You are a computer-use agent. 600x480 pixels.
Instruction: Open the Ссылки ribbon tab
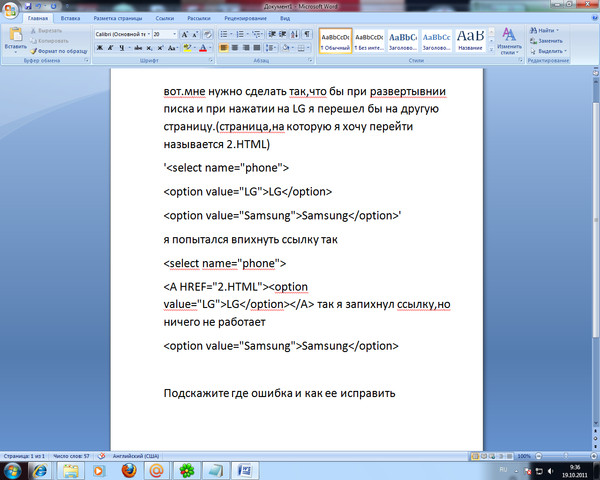[x=165, y=18]
